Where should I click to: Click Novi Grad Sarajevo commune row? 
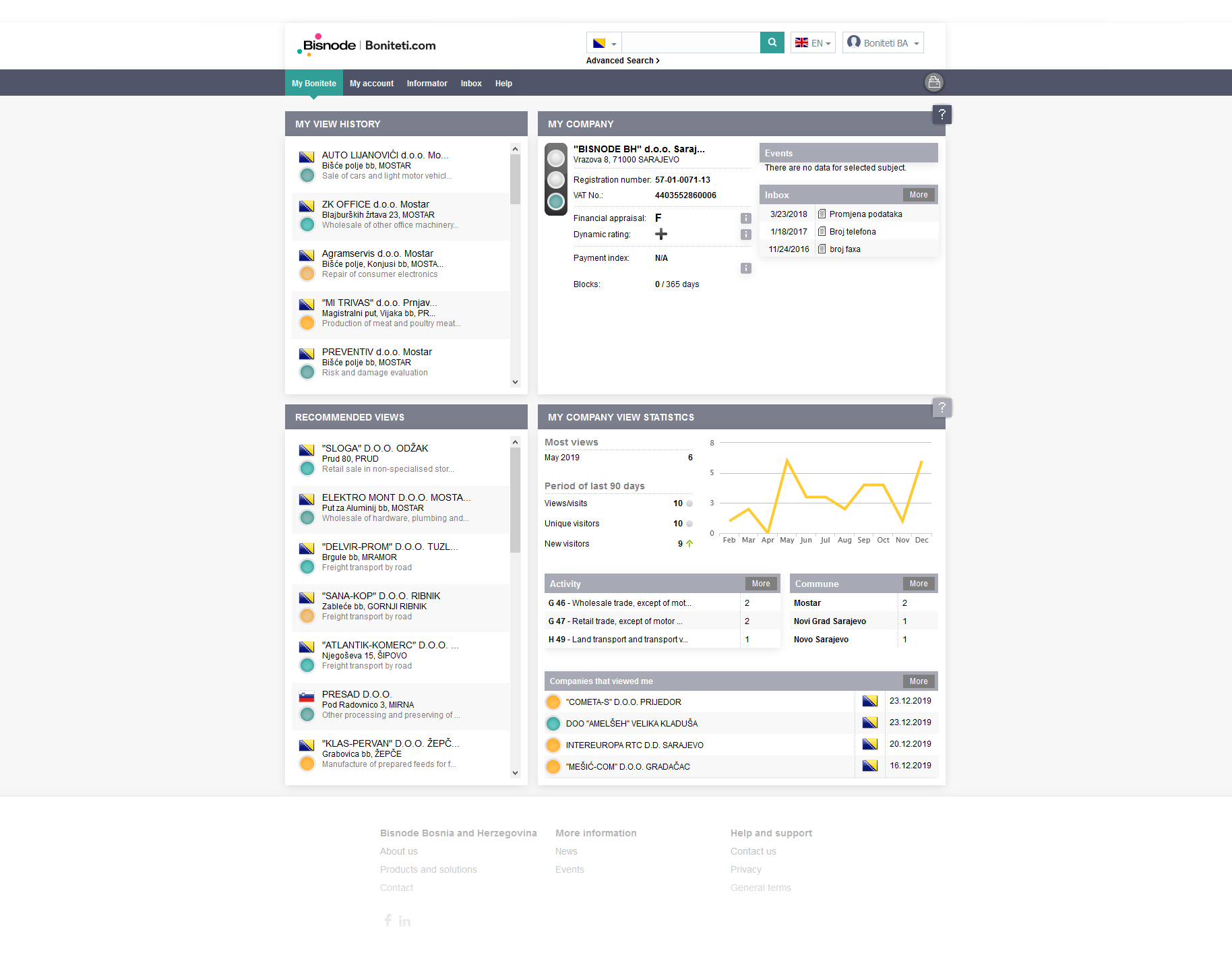pyautogui.click(x=863, y=621)
